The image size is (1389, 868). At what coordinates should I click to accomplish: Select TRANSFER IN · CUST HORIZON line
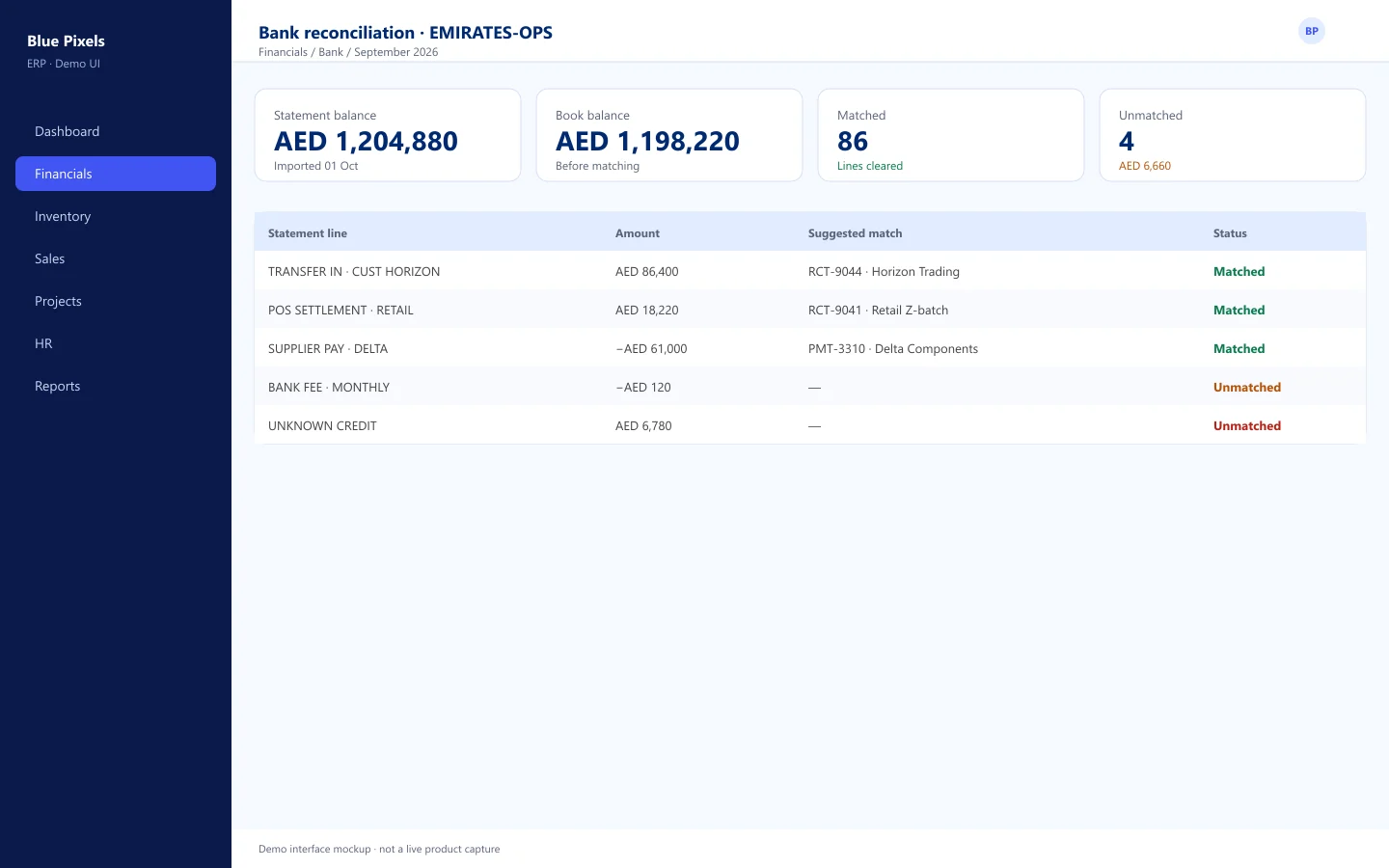810,271
